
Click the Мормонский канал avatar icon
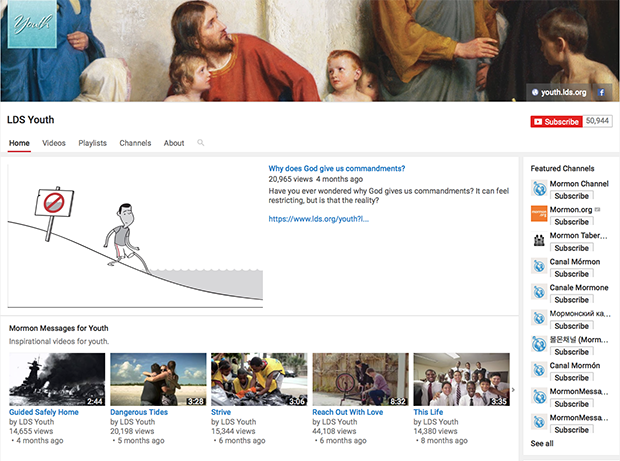tap(539, 318)
